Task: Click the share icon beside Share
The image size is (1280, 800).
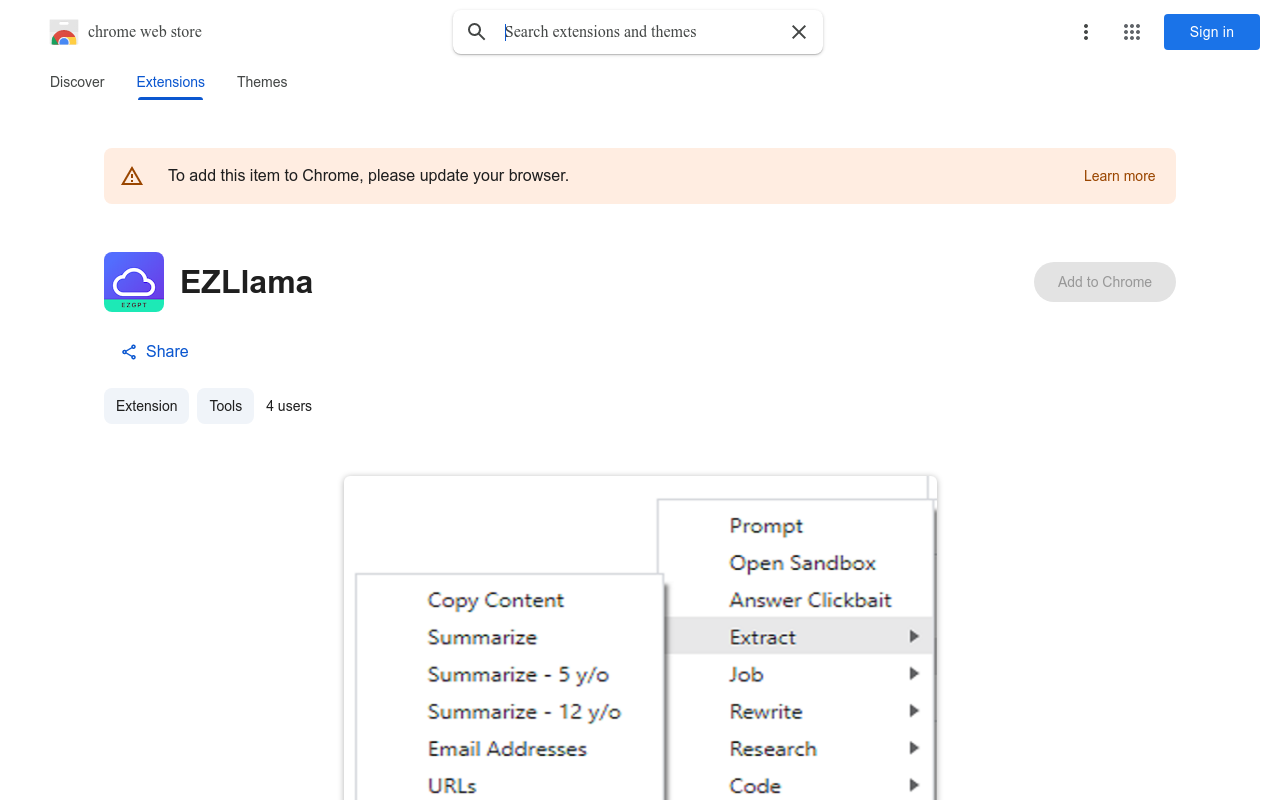Action: point(129,352)
